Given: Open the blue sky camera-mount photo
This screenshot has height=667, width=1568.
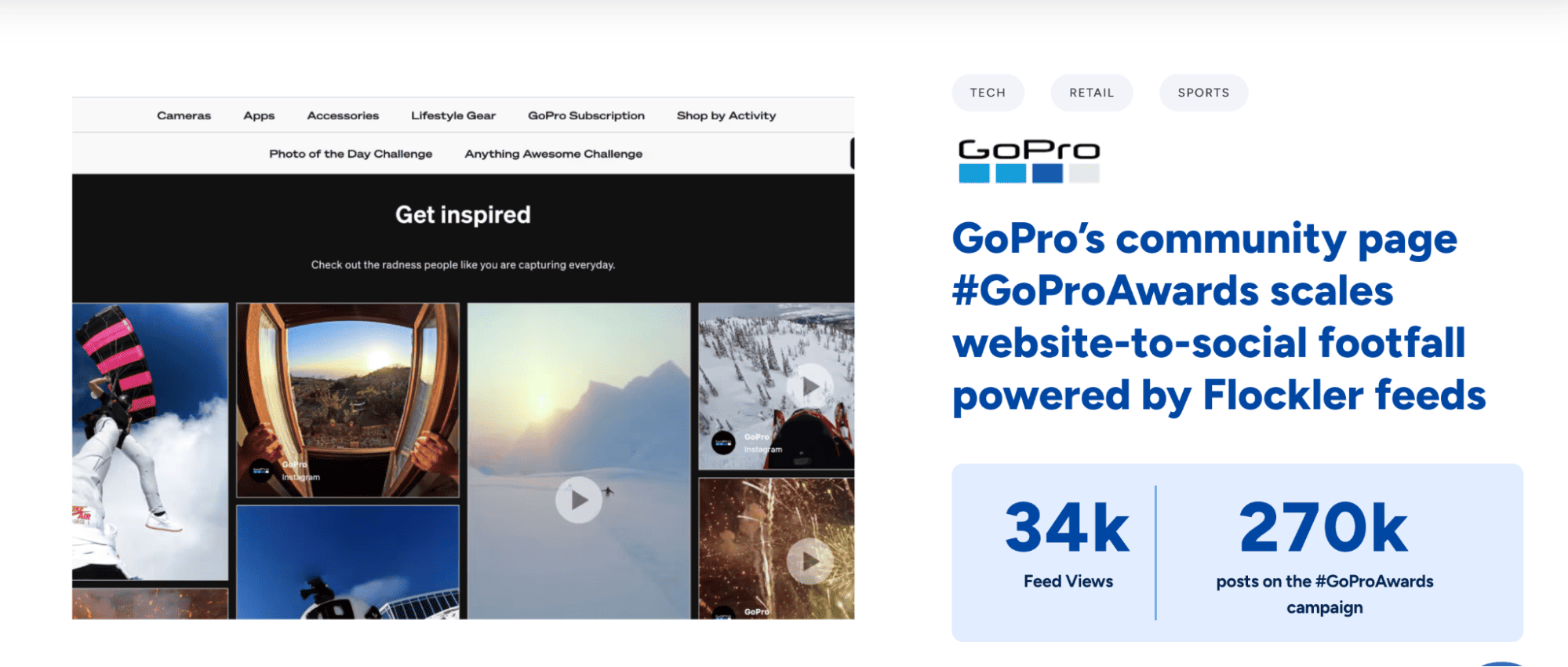Looking at the screenshot, I should (x=347, y=562).
